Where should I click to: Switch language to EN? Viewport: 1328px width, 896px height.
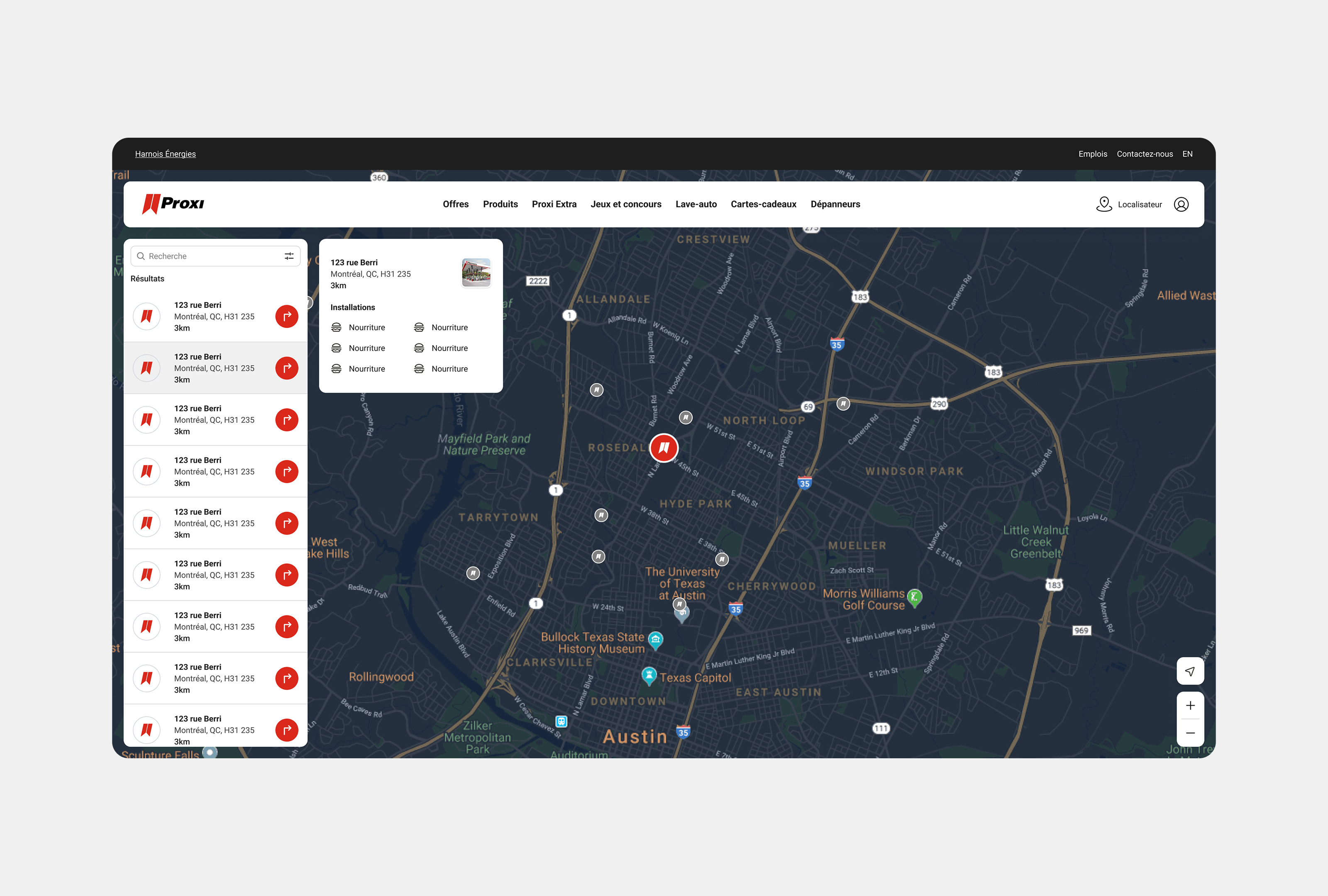pos(1187,154)
